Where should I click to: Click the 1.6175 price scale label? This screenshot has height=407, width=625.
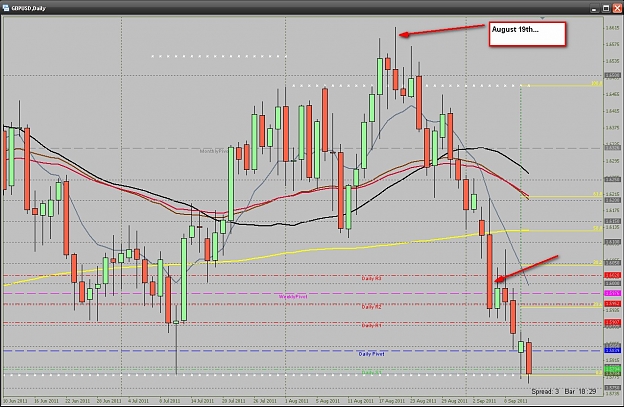(x=612, y=210)
